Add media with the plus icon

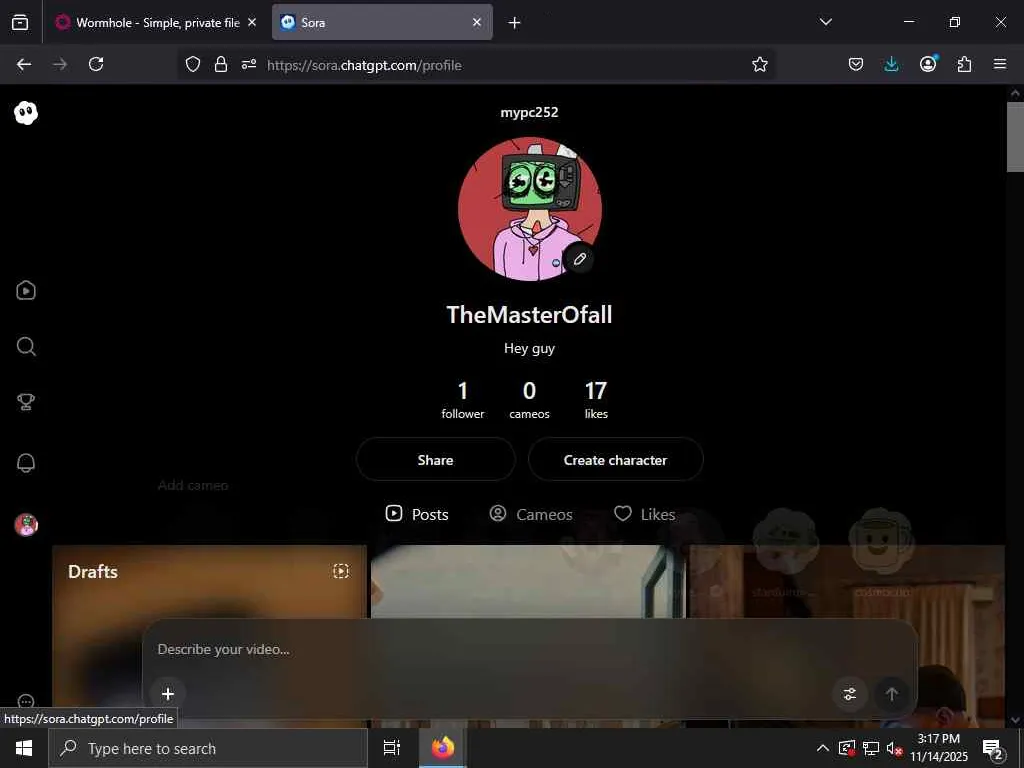point(168,694)
